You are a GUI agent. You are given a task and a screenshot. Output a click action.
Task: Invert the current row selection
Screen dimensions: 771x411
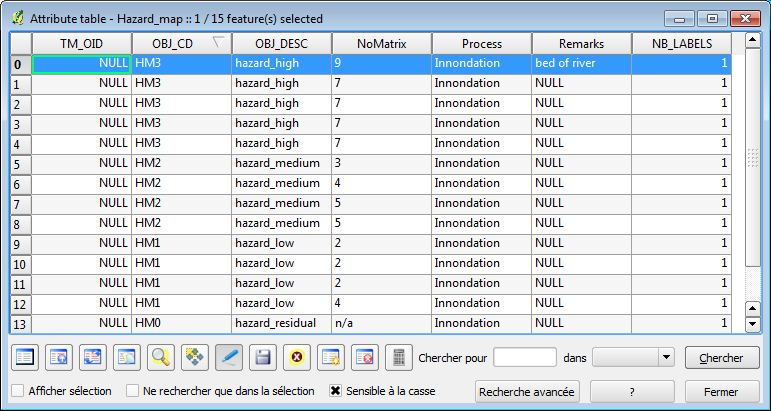pyautogui.click(x=92, y=358)
